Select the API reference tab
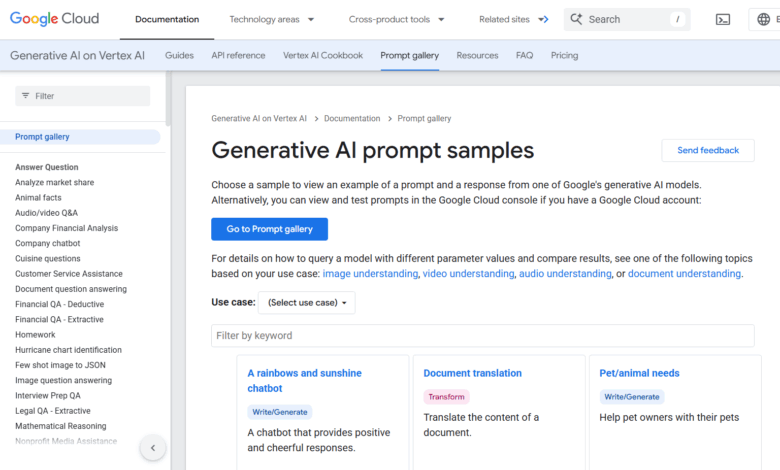Image resolution: width=780 pixels, height=470 pixels. [x=238, y=55]
